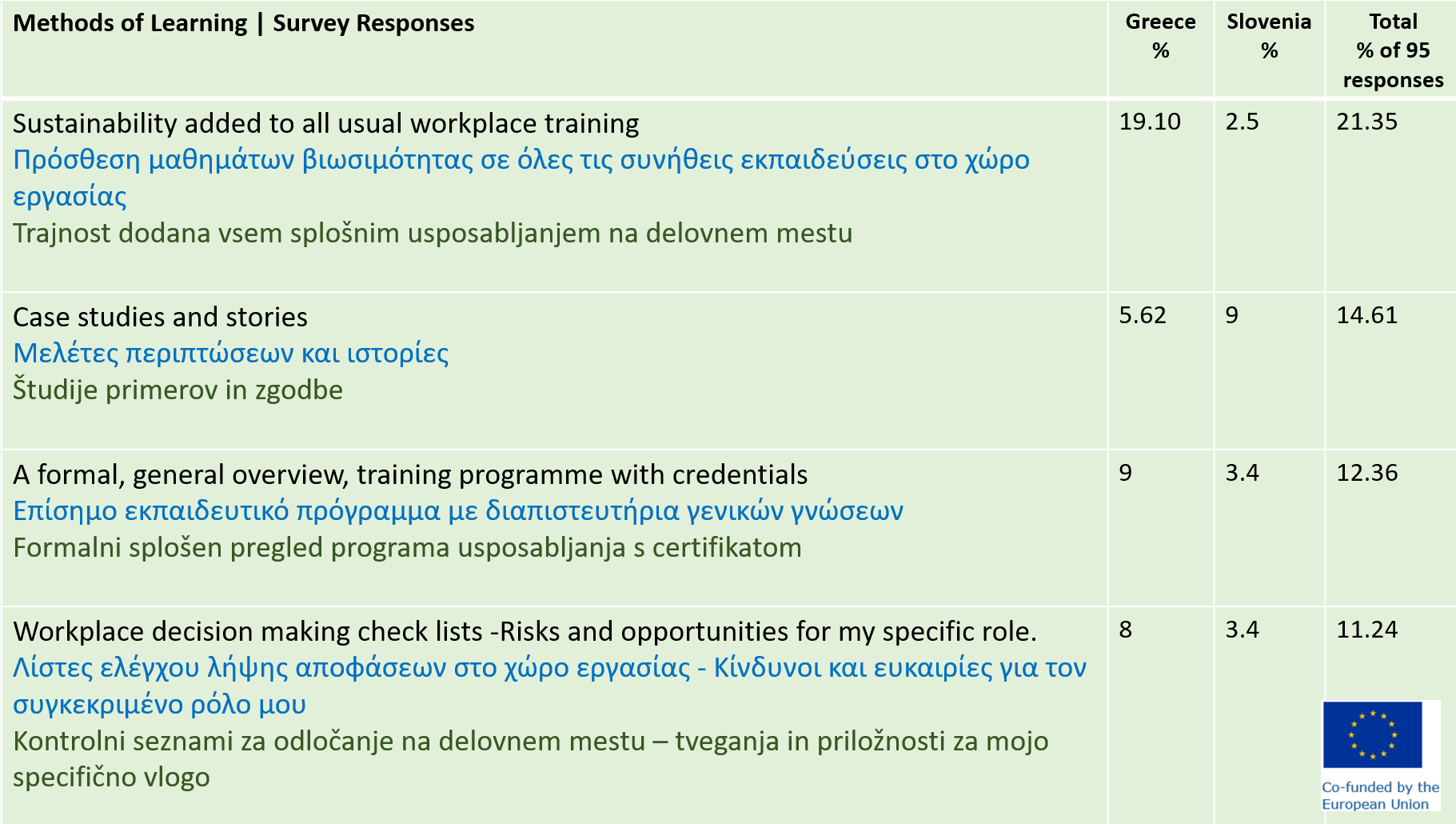
Task: Click the Greece value 5.62
Action: click(1143, 315)
